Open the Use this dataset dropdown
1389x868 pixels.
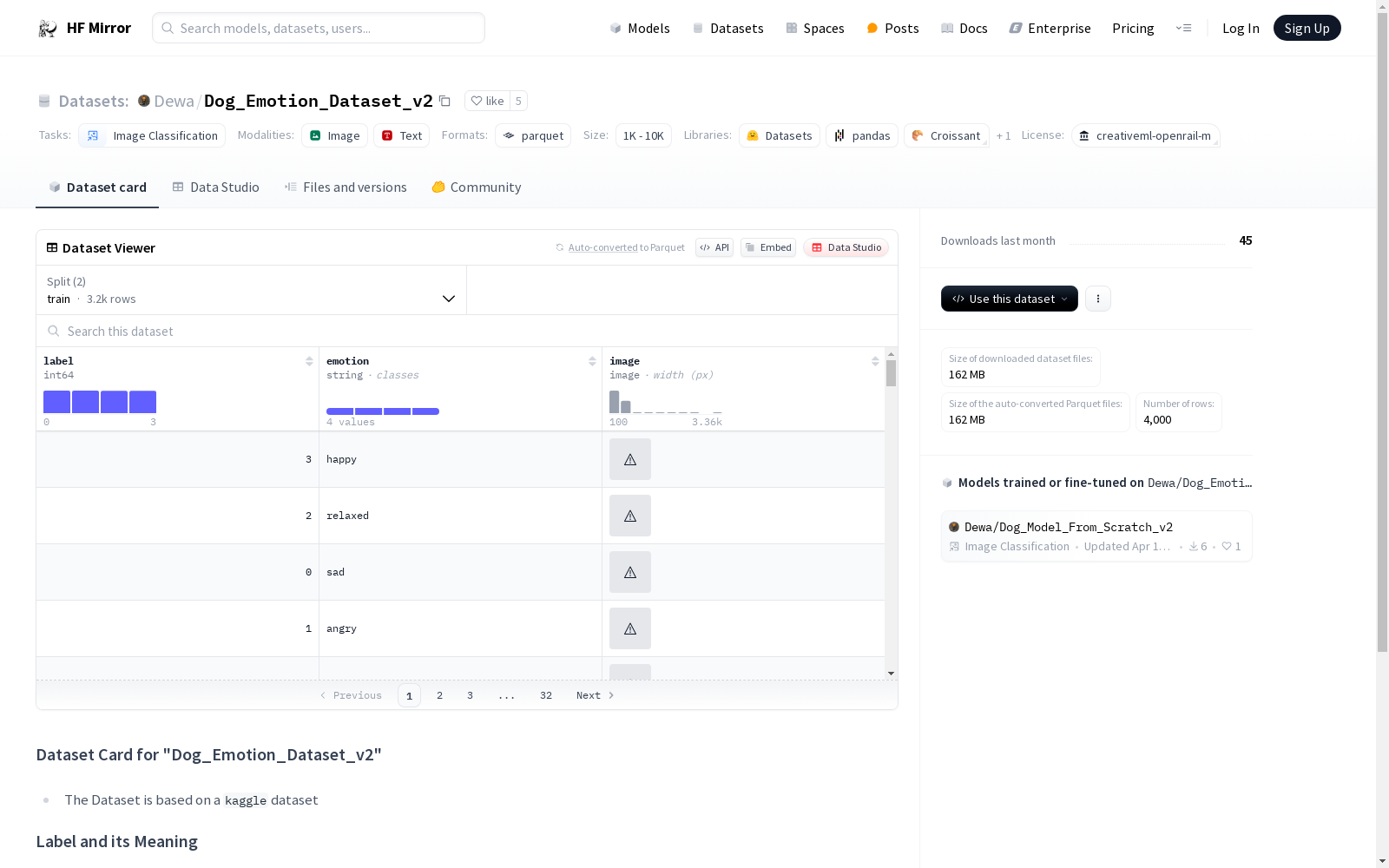coord(1010,299)
